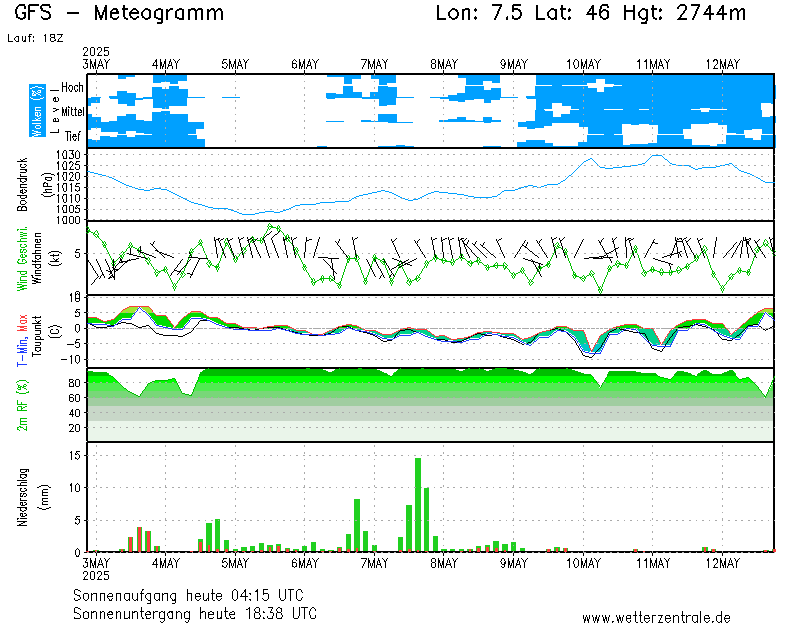
Task: Click the "(C)" temperature unit label
Action: point(55,331)
